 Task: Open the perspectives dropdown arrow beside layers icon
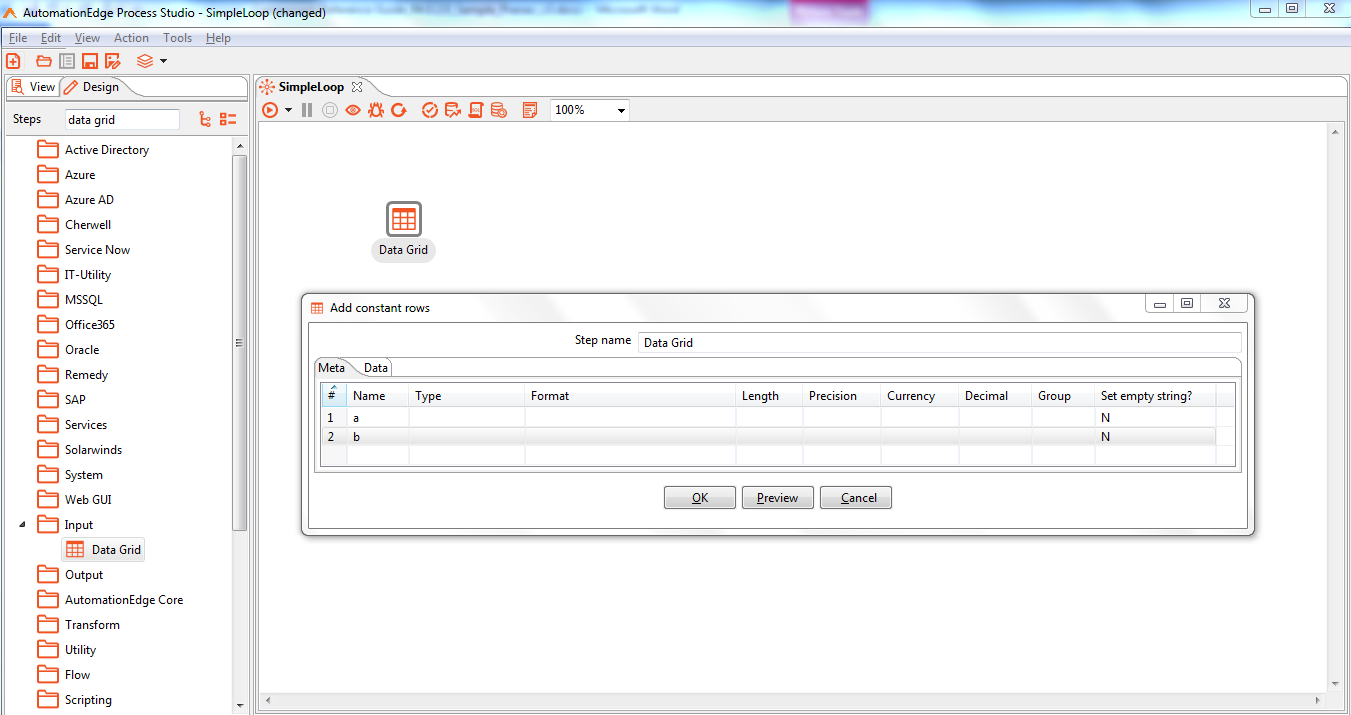coord(163,61)
